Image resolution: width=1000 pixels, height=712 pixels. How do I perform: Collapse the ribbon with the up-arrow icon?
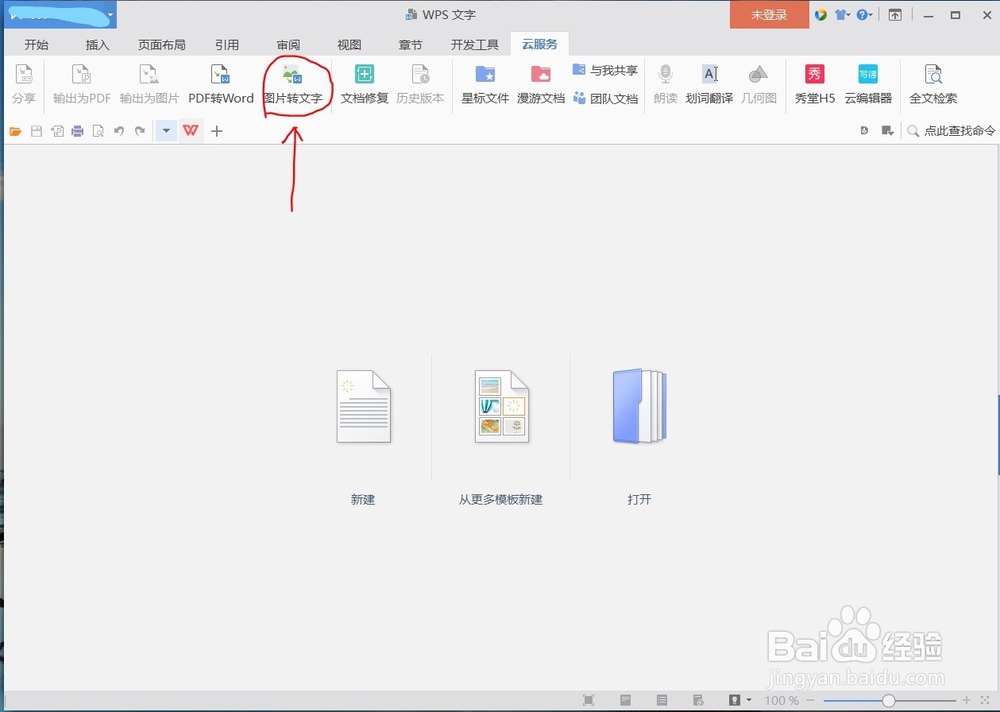(x=895, y=15)
